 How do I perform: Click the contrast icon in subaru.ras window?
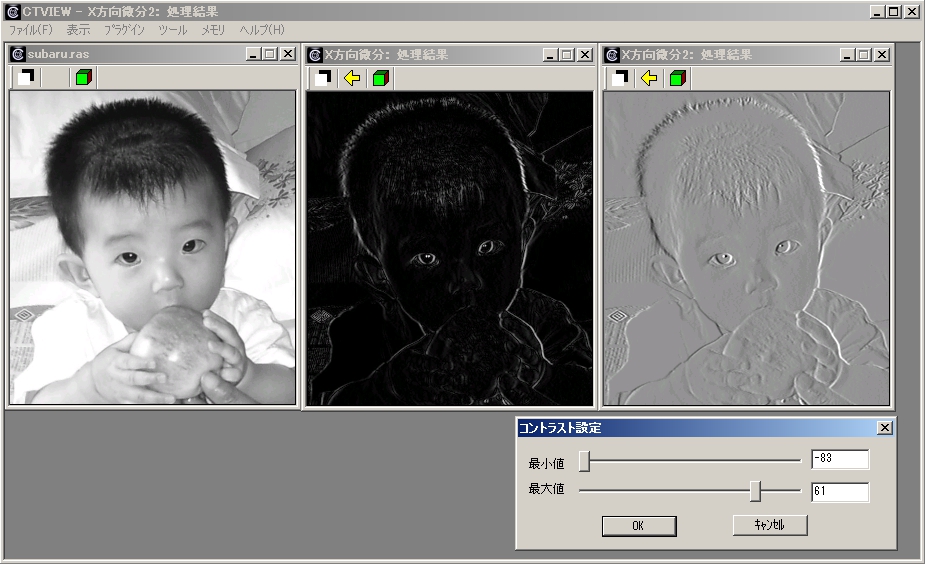(26, 78)
